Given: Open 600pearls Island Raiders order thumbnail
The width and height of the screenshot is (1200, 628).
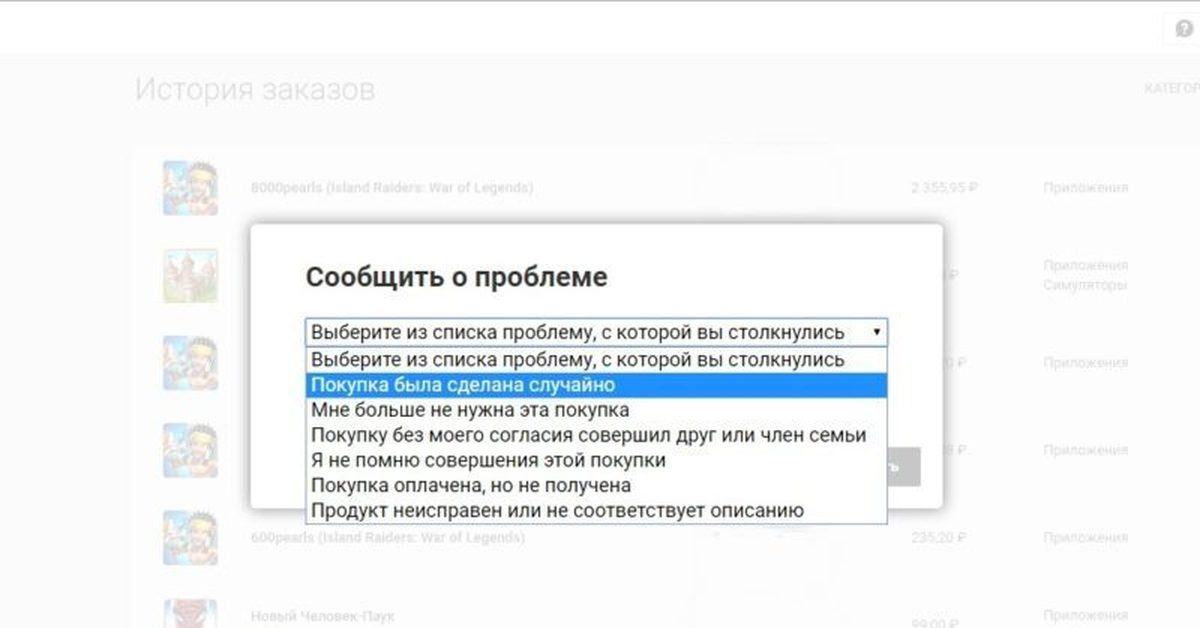Looking at the screenshot, I should [x=190, y=538].
